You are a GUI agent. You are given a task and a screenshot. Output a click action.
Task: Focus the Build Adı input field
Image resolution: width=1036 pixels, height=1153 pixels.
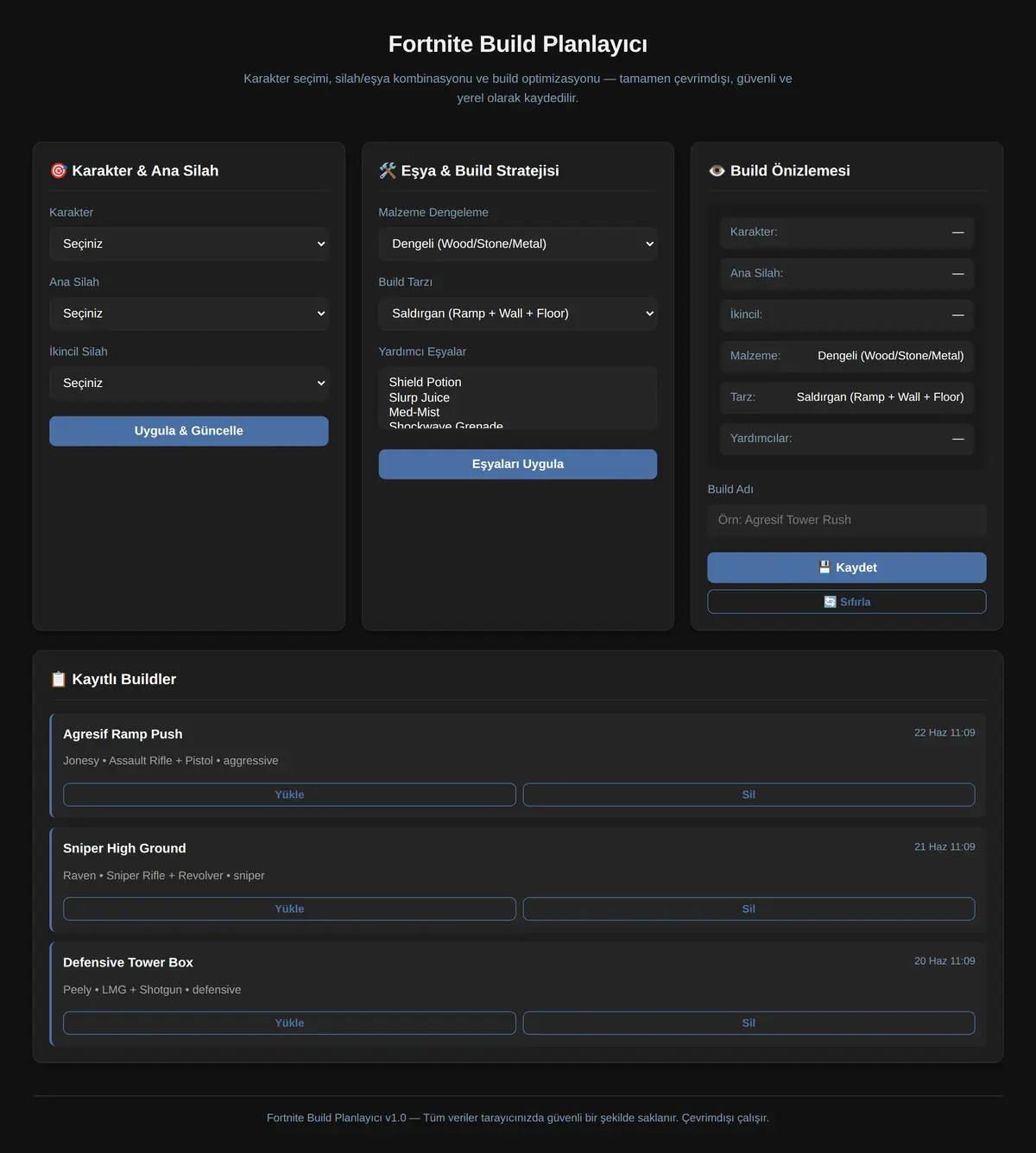847,520
